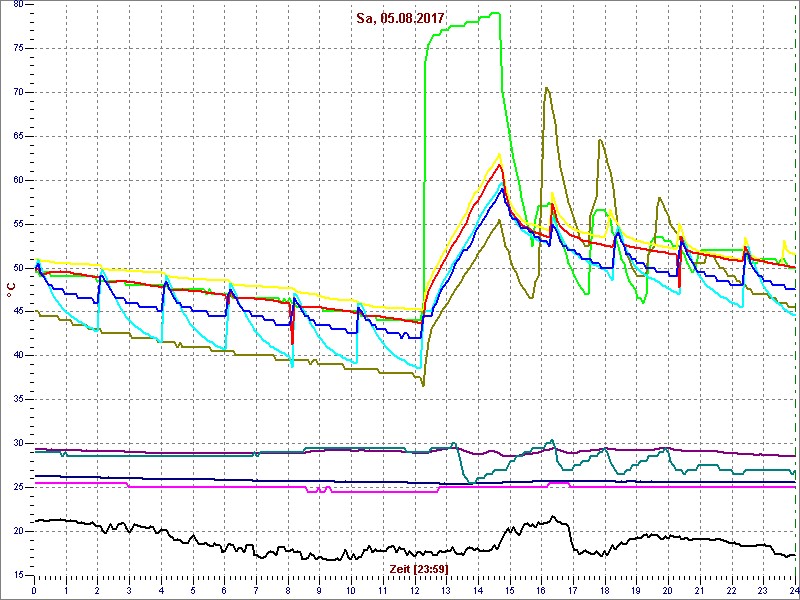Select the 35 value on temperature axis
This screenshot has height=600, width=800.
(17, 399)
